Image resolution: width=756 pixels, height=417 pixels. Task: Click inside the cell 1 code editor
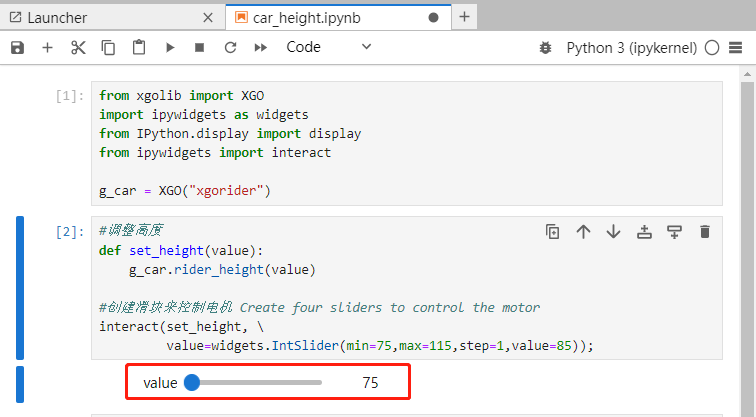(406, 143)
